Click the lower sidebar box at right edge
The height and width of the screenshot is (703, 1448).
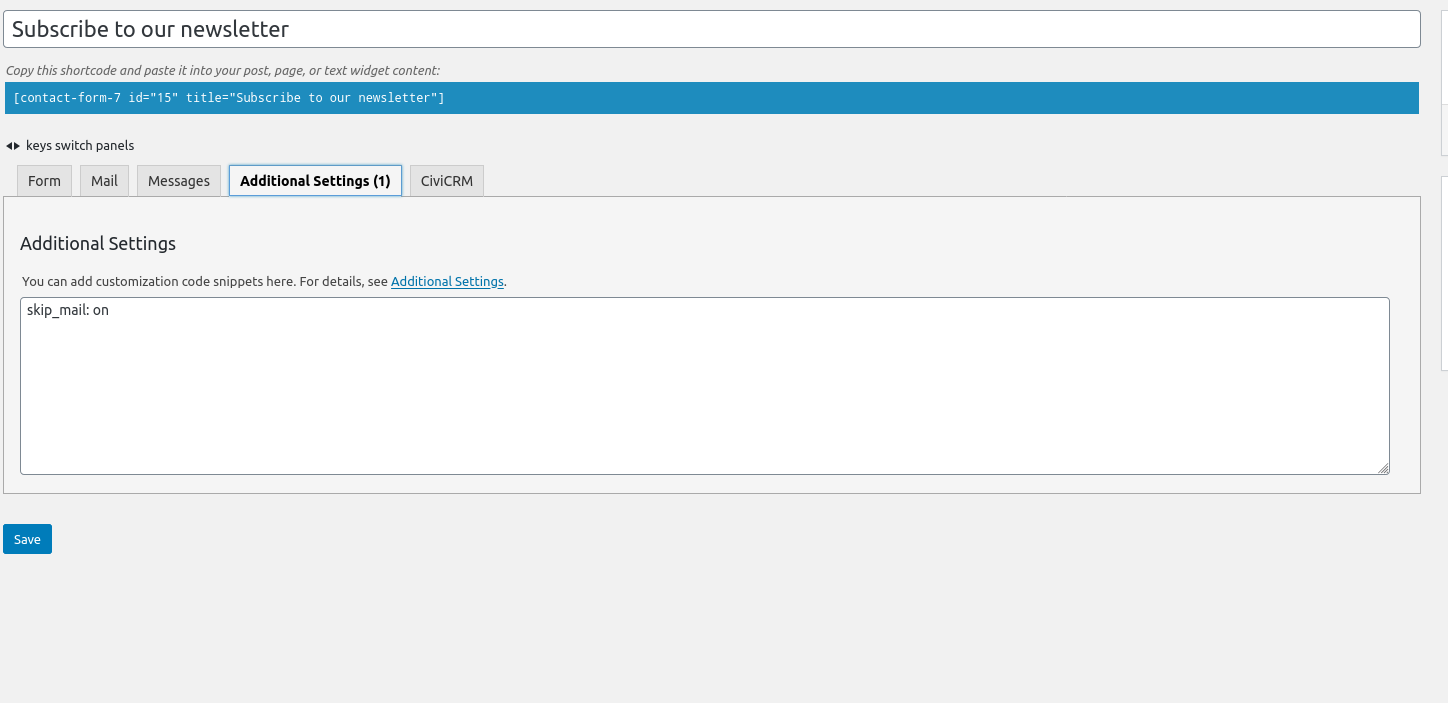pyautogui.click(x=1444, y=272)
